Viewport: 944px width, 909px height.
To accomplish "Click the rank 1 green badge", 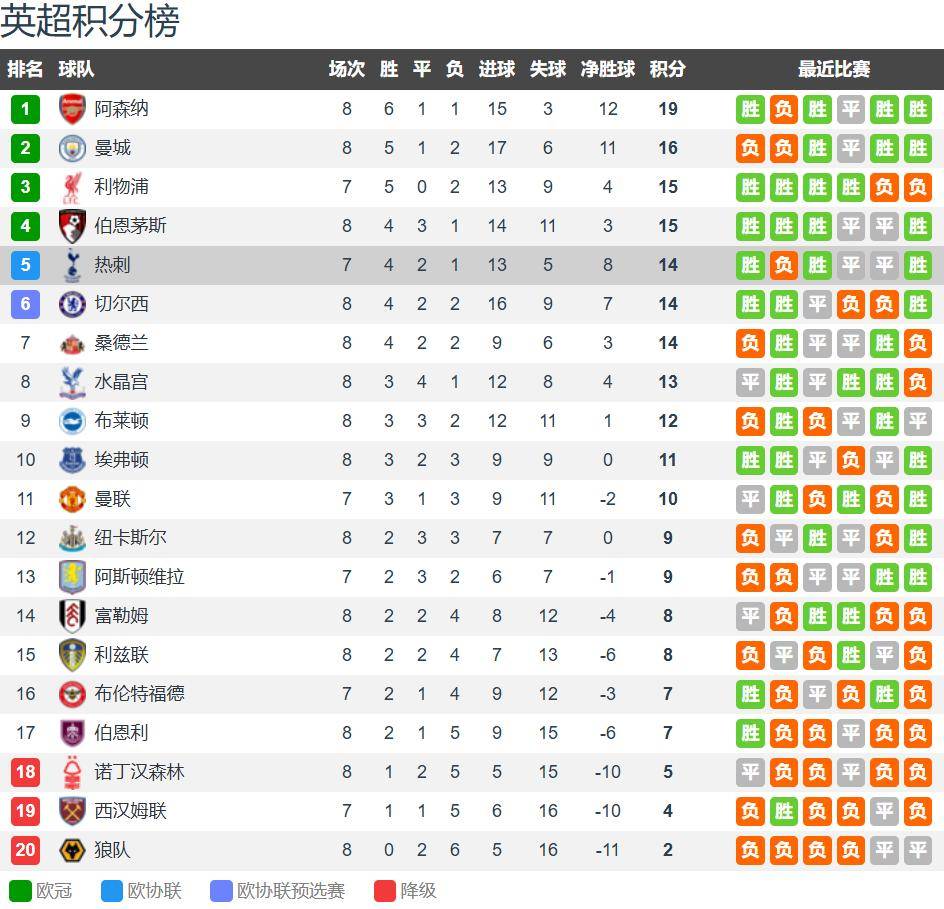I will tap(25, 109).
